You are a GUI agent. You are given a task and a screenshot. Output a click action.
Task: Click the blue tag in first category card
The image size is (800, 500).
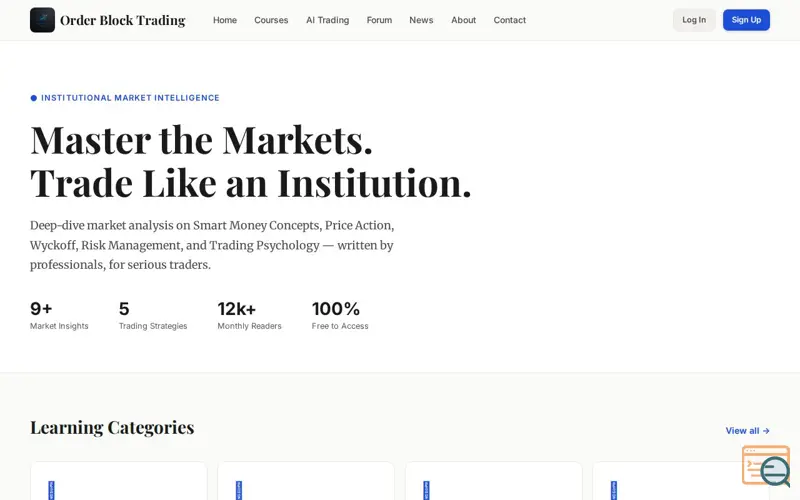point(52,490)
